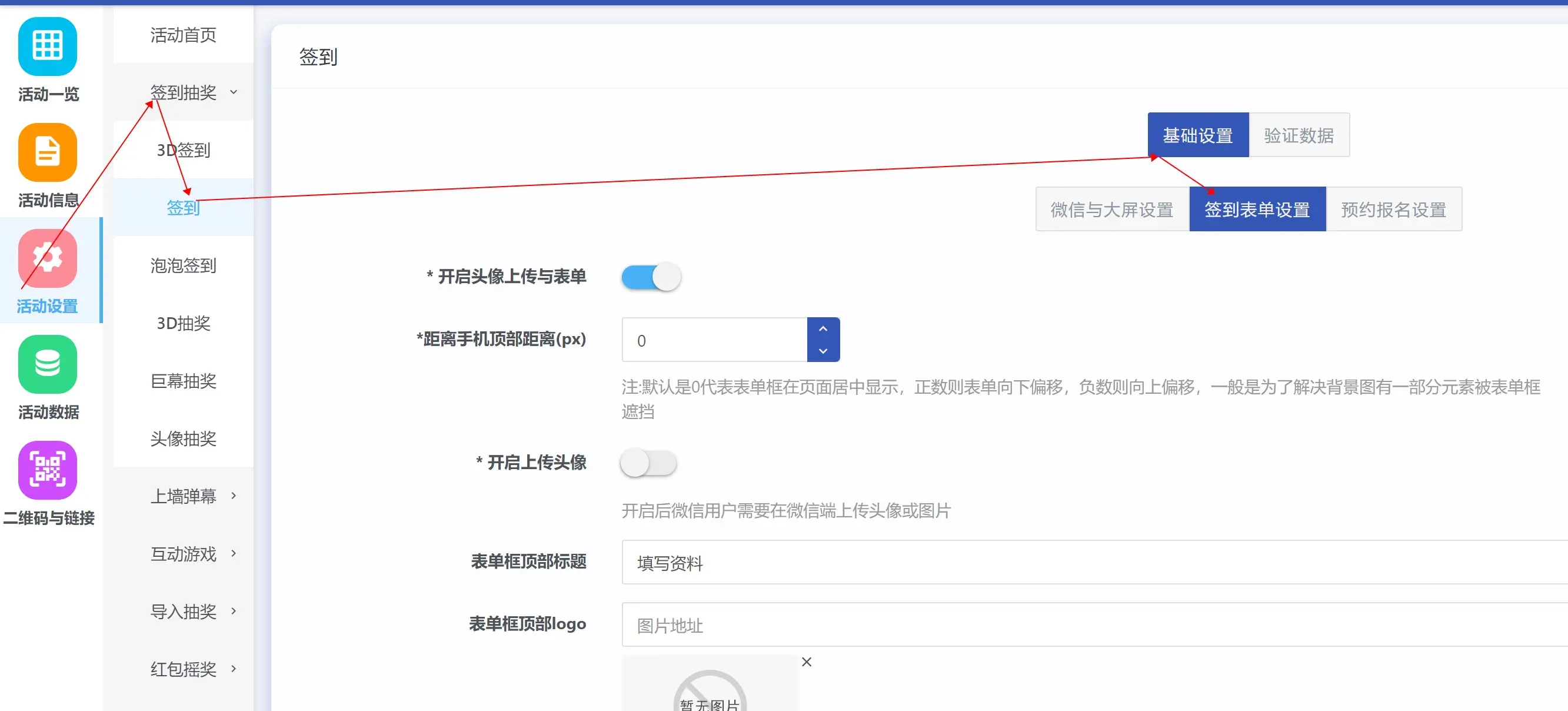This screenshot has width=1568, height=711.
Task: Open the green 活动数据 database icon
Action: (48, 364)
